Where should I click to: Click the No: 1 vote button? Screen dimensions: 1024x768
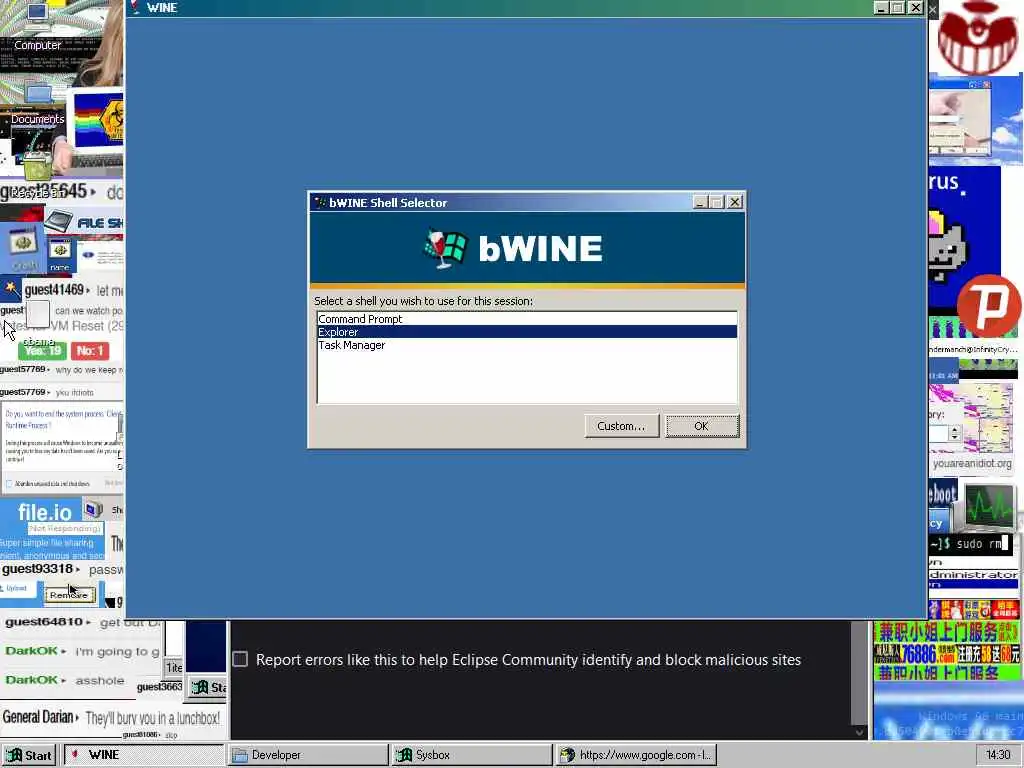click(89, 351)
